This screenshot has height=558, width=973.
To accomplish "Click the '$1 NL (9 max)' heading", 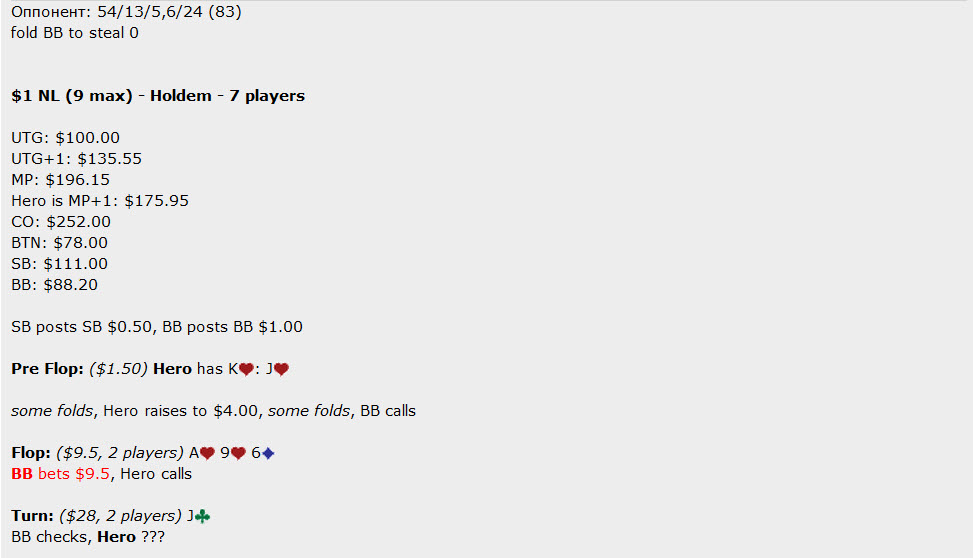I will tap(72, 96).
